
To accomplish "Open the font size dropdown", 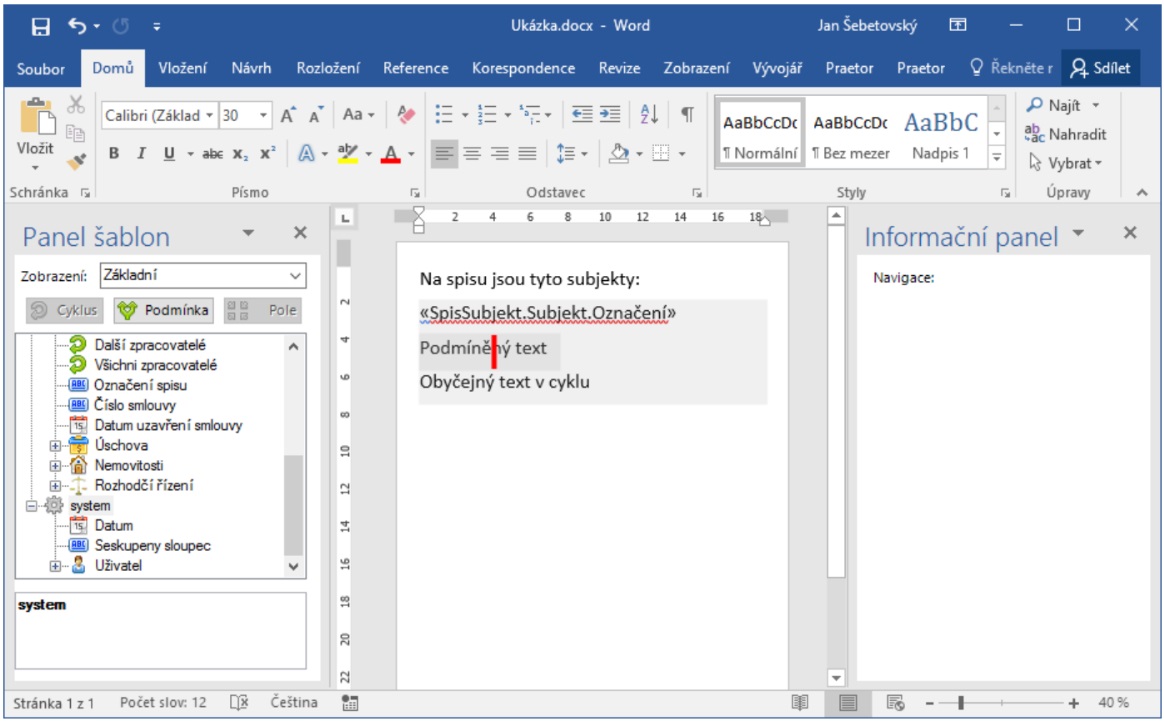I will tap(264, 116).
